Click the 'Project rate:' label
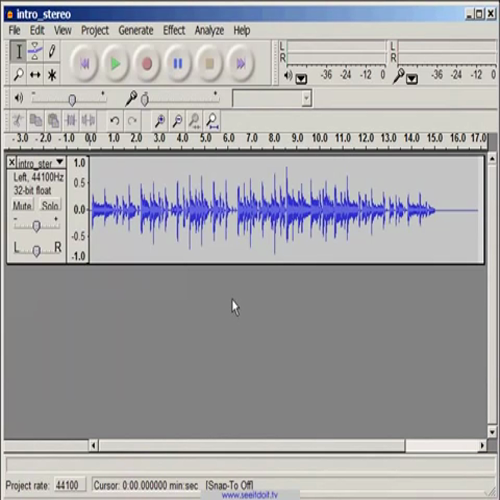 (x=27, y=485)
